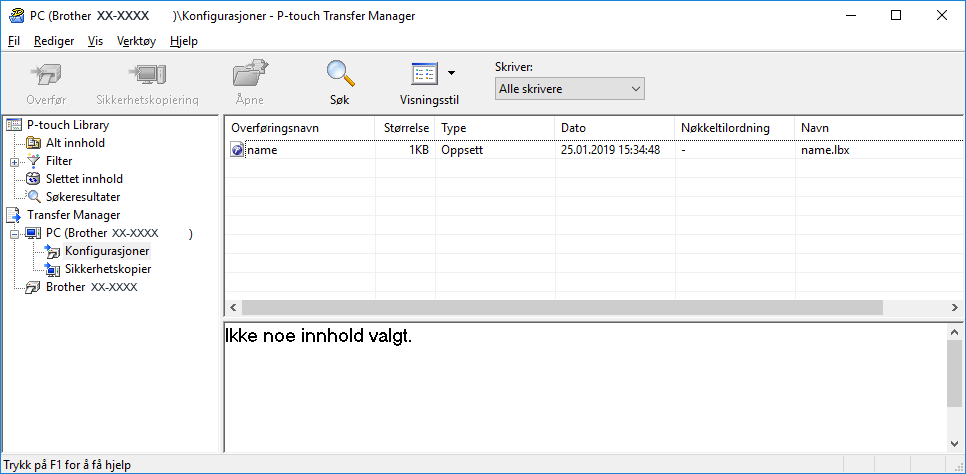Open the Fil menu
The image size is (966, 474).
(14, 41)
